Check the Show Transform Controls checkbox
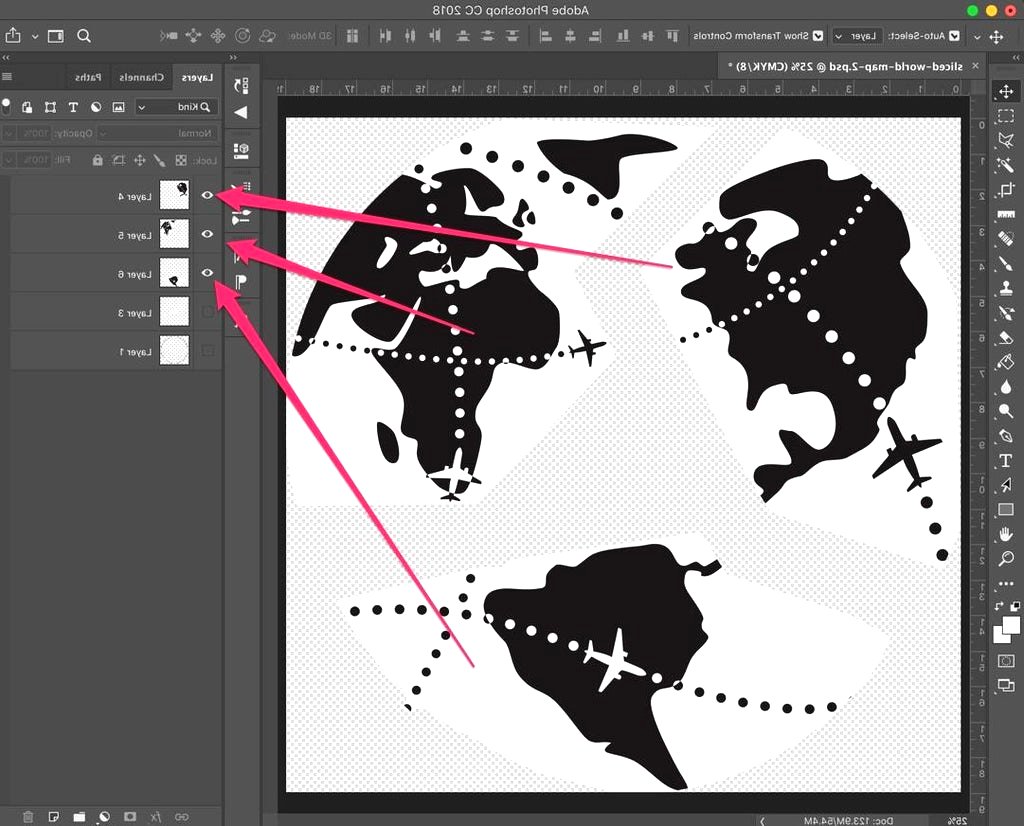Image resolution: width=1024 pixels, height=826 pixels. (818, 36)
